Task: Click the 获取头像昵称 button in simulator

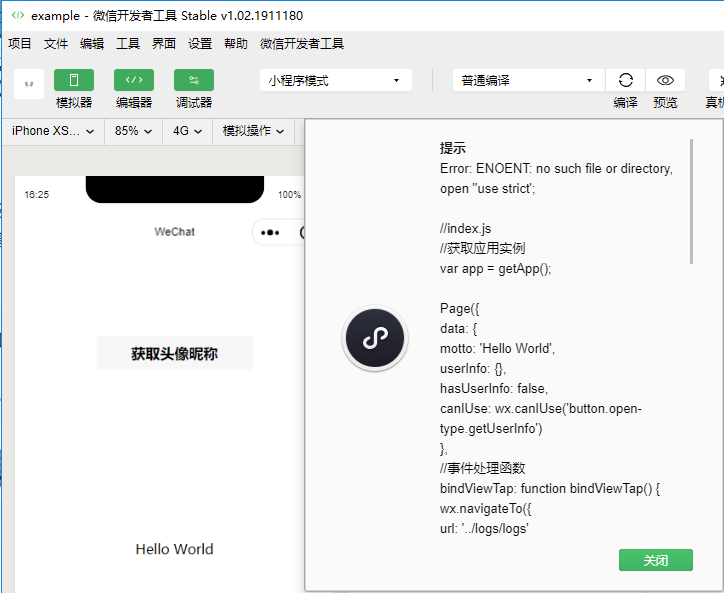Action: 175,353
